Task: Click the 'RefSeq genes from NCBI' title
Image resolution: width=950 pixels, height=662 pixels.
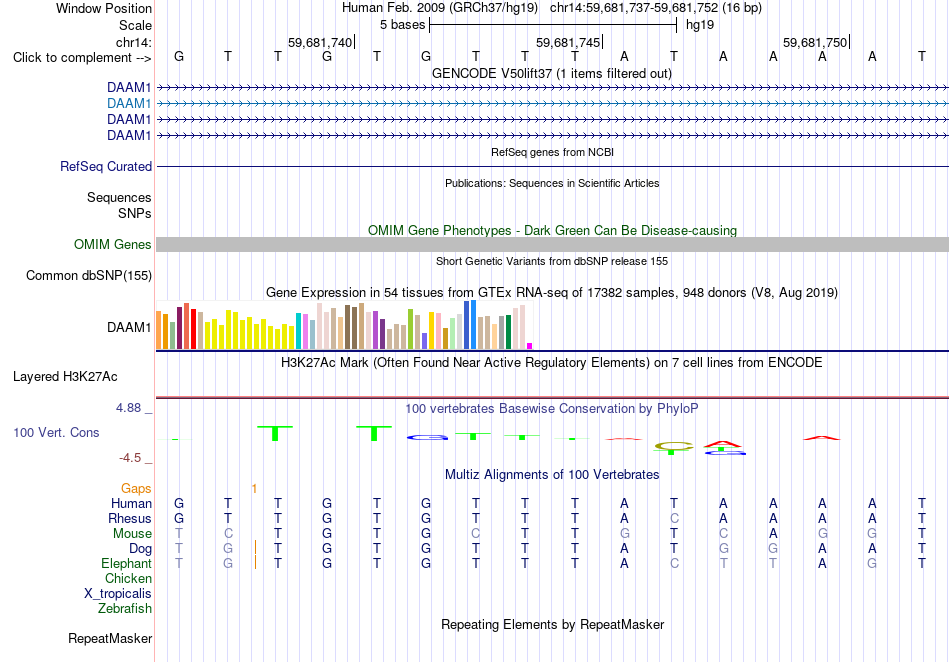Action: (553, 152)
